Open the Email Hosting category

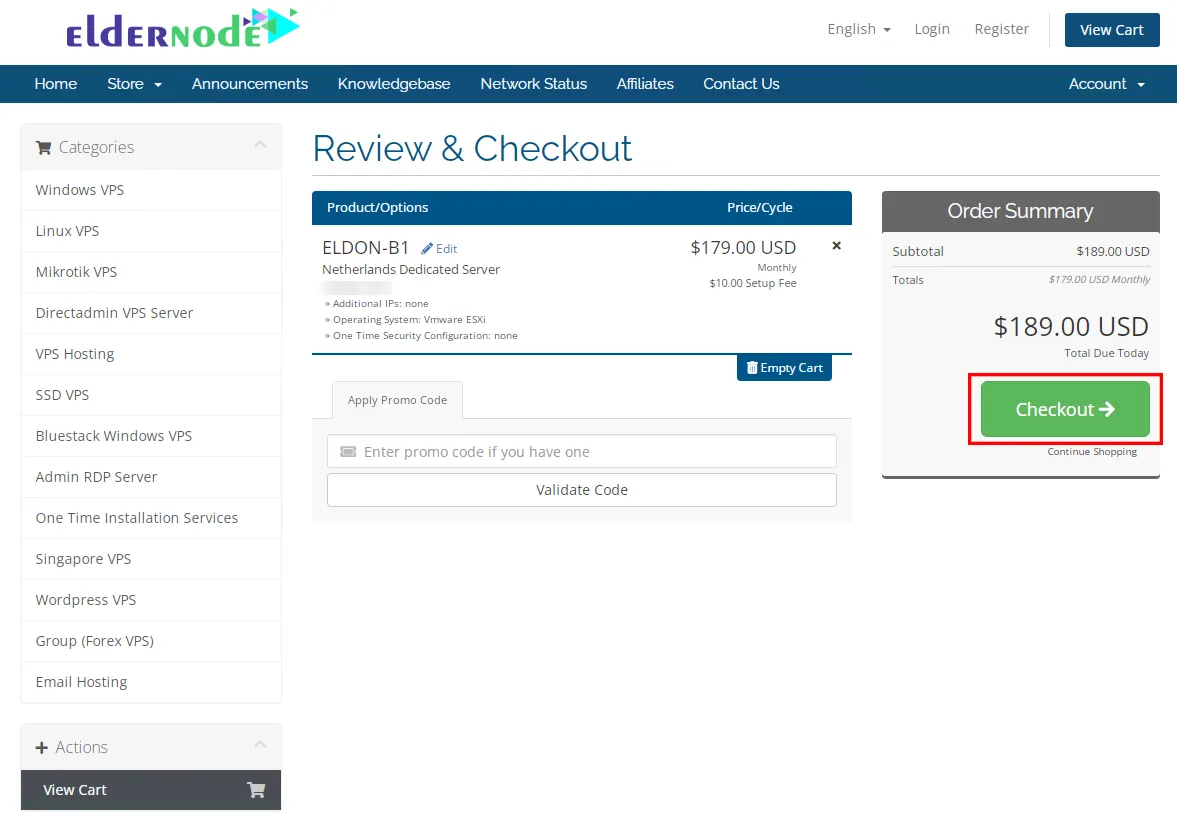coord(151,682)
